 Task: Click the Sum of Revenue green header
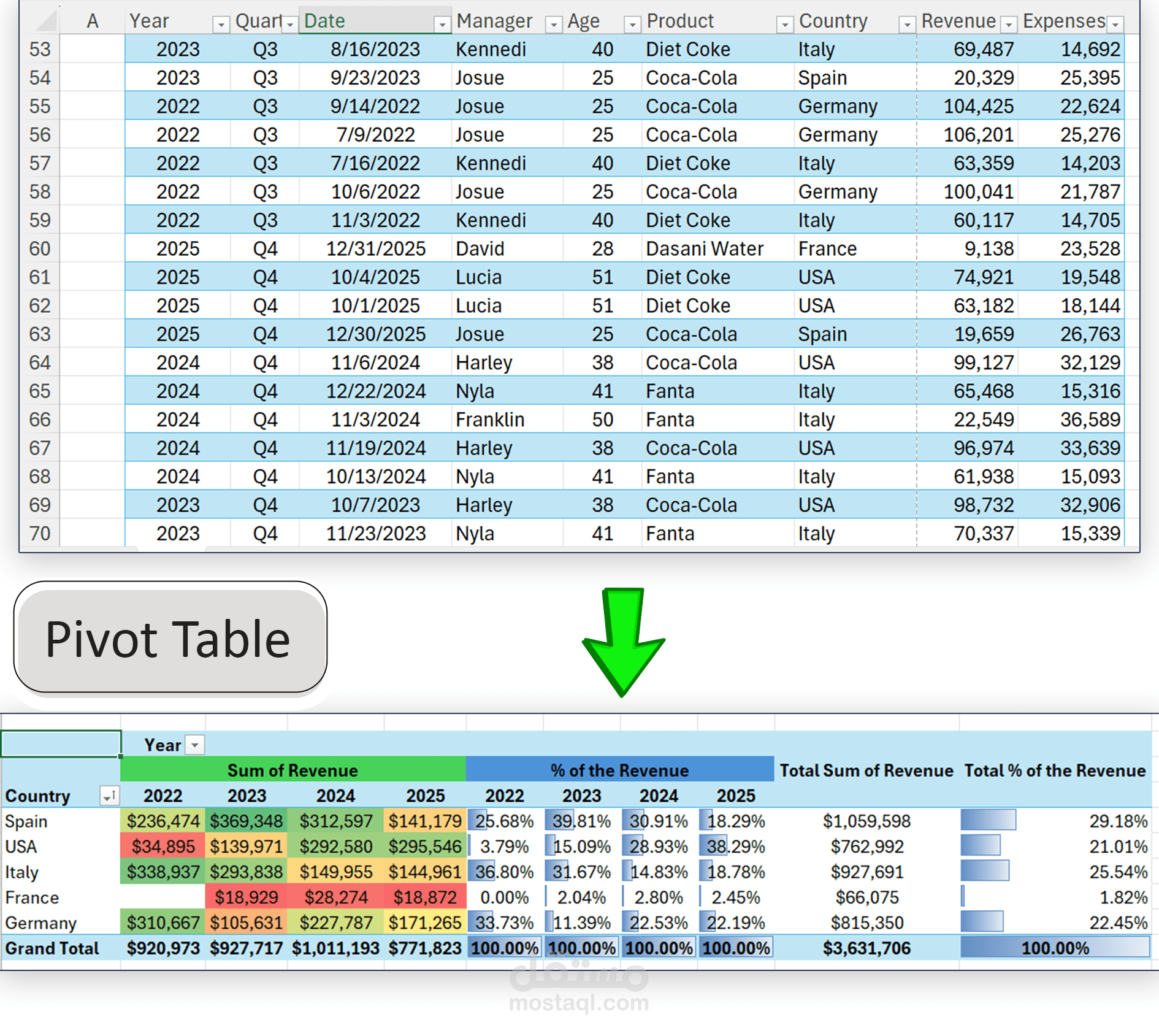pyautogui.click(x=293, y=770)
